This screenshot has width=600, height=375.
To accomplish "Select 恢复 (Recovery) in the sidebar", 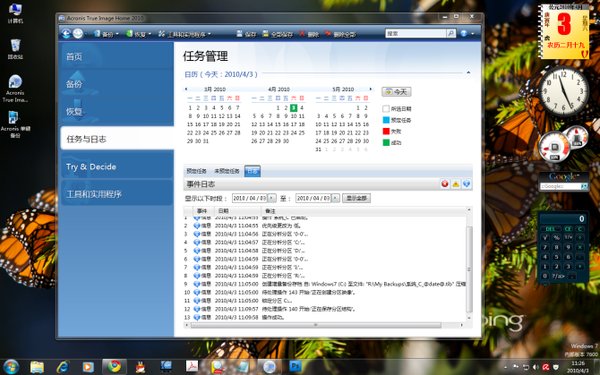I will point(117,111).
